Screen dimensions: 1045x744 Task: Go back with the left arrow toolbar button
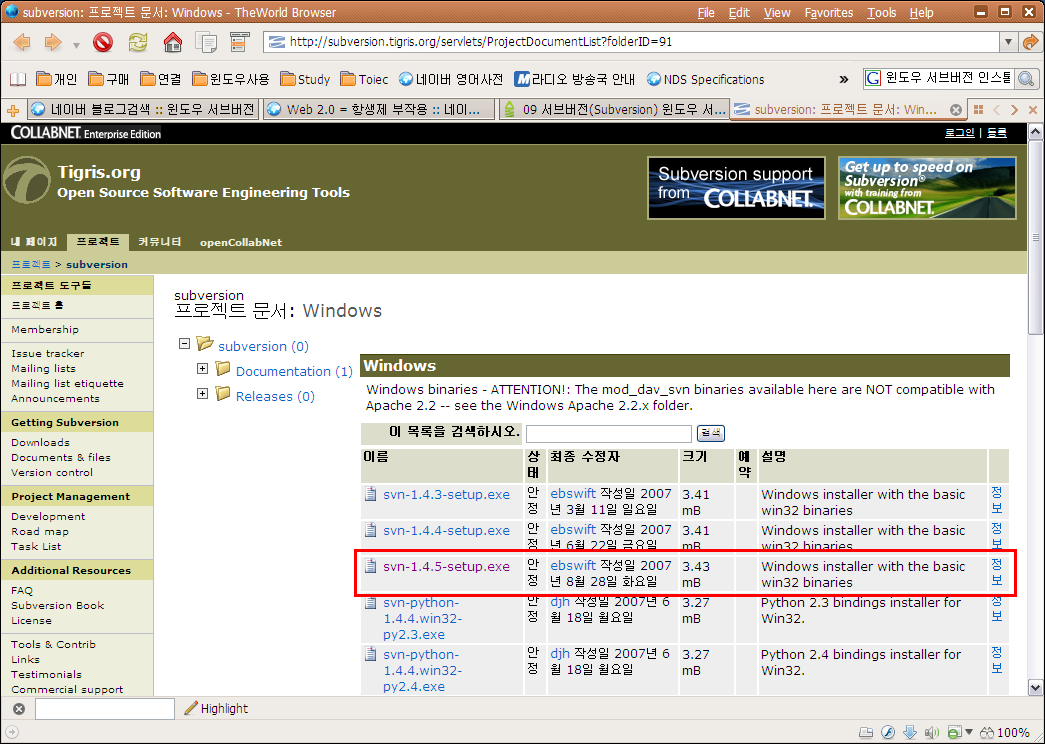(x=22, y=43)
